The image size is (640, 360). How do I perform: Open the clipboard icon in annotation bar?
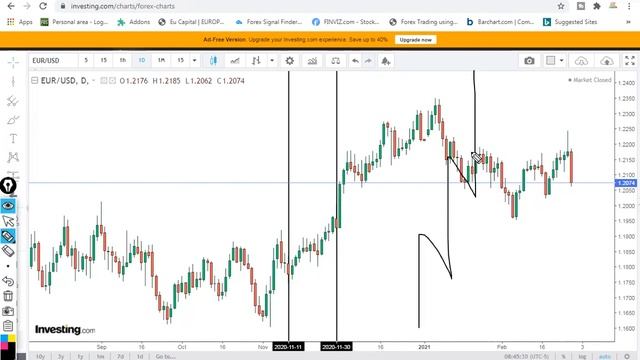8,326
